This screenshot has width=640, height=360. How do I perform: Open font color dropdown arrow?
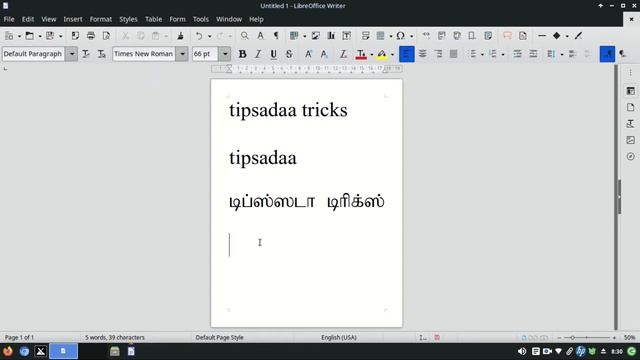[x=371, y=54]
